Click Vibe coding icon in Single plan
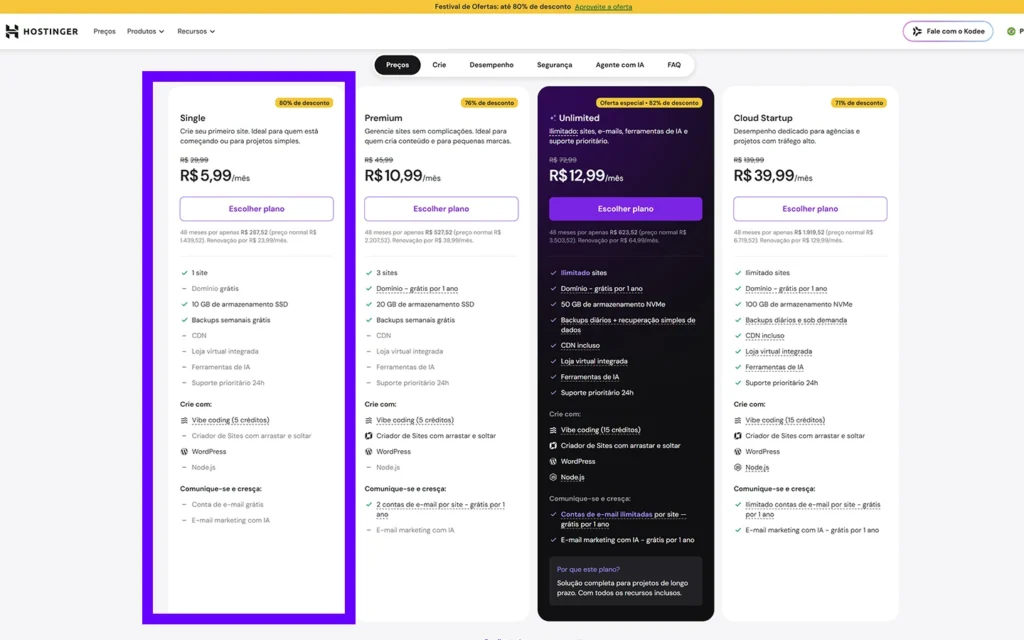1024x640 pixels. (x=184, y=421)
